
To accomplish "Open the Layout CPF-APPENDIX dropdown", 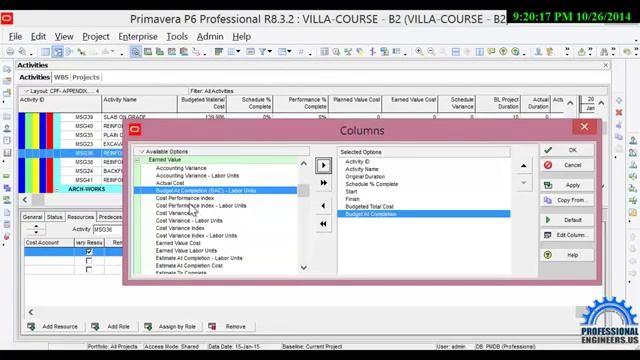I will pos(26,91).
